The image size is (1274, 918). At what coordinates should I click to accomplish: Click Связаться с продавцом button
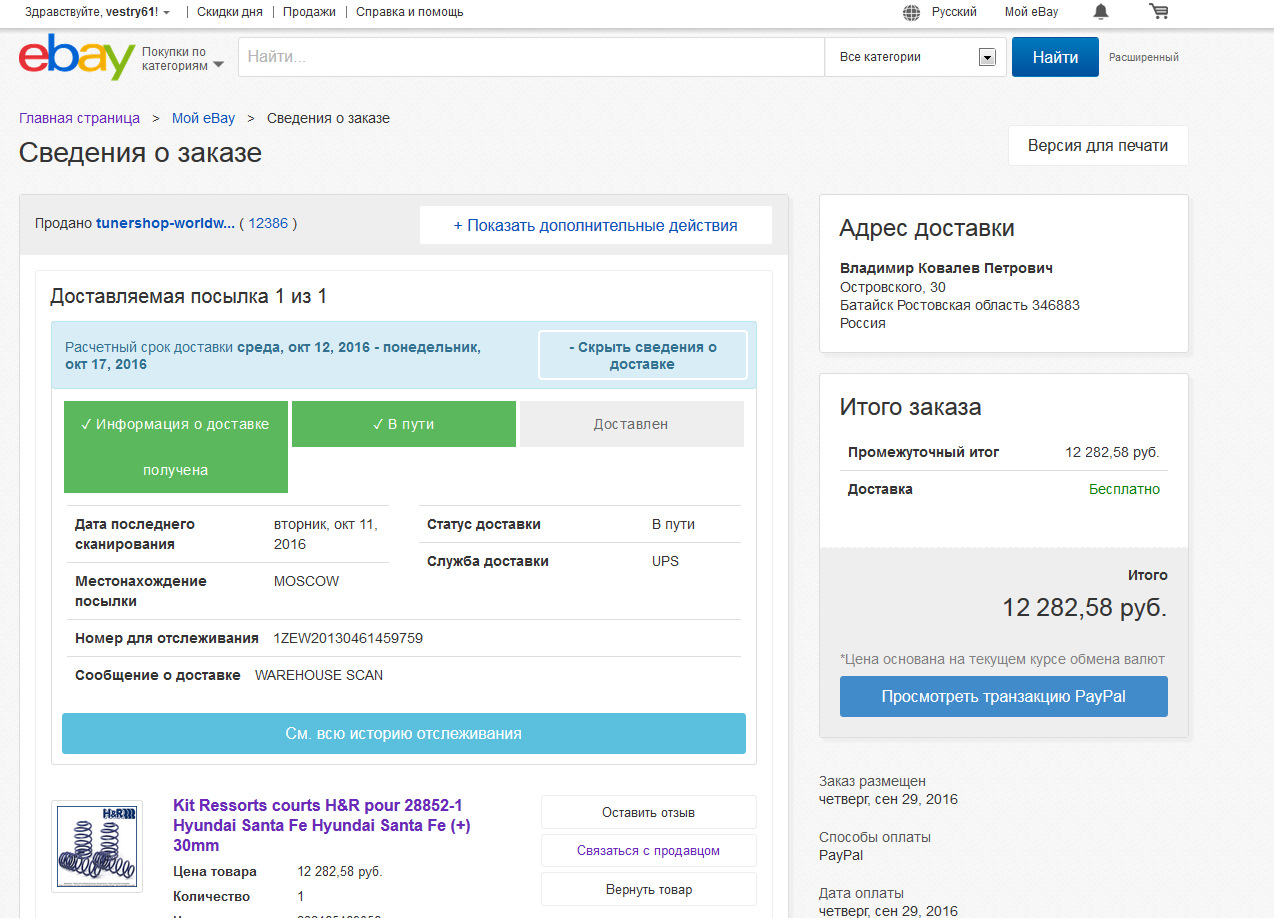(x=649, y=851)
